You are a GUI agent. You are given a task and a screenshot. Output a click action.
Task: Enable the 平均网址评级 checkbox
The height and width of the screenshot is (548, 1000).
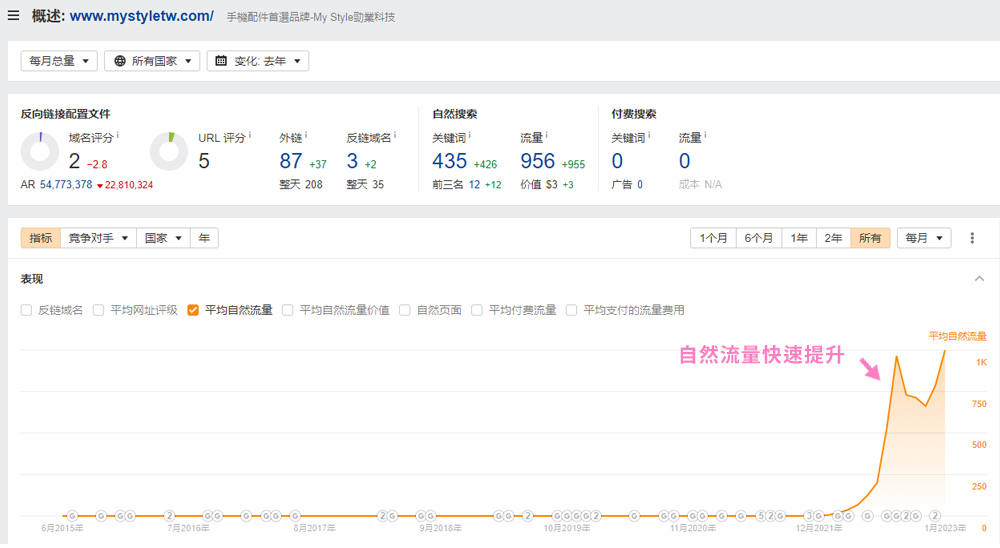click(x=98, y=310)
